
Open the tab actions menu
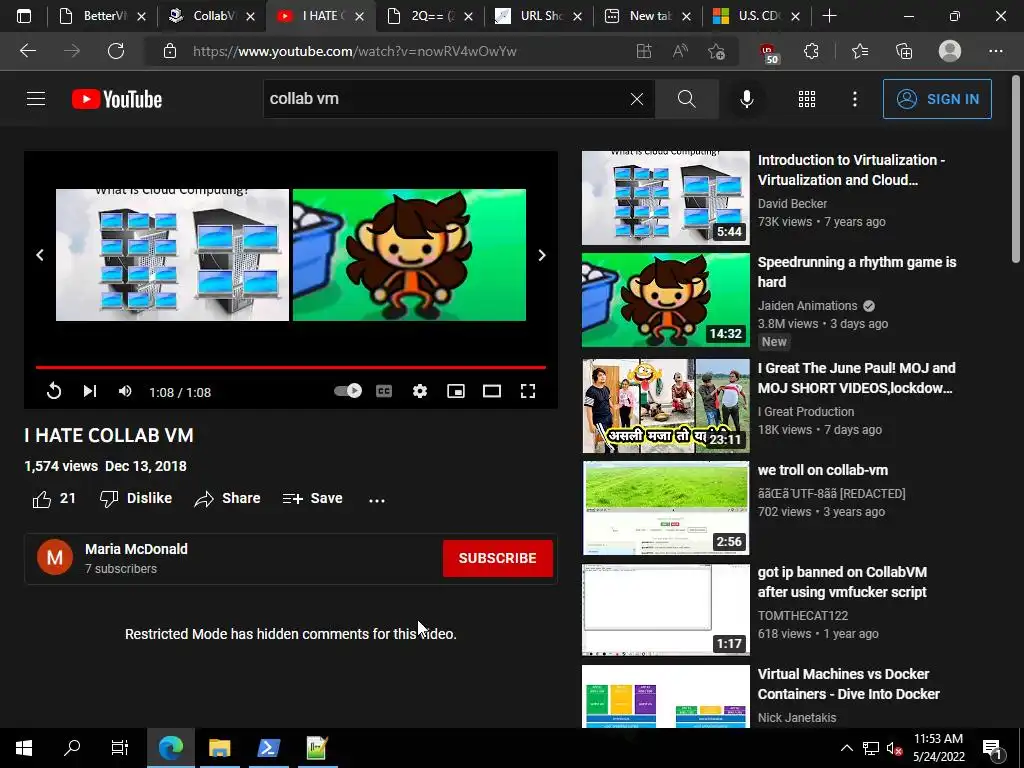(x=24, y=16)
